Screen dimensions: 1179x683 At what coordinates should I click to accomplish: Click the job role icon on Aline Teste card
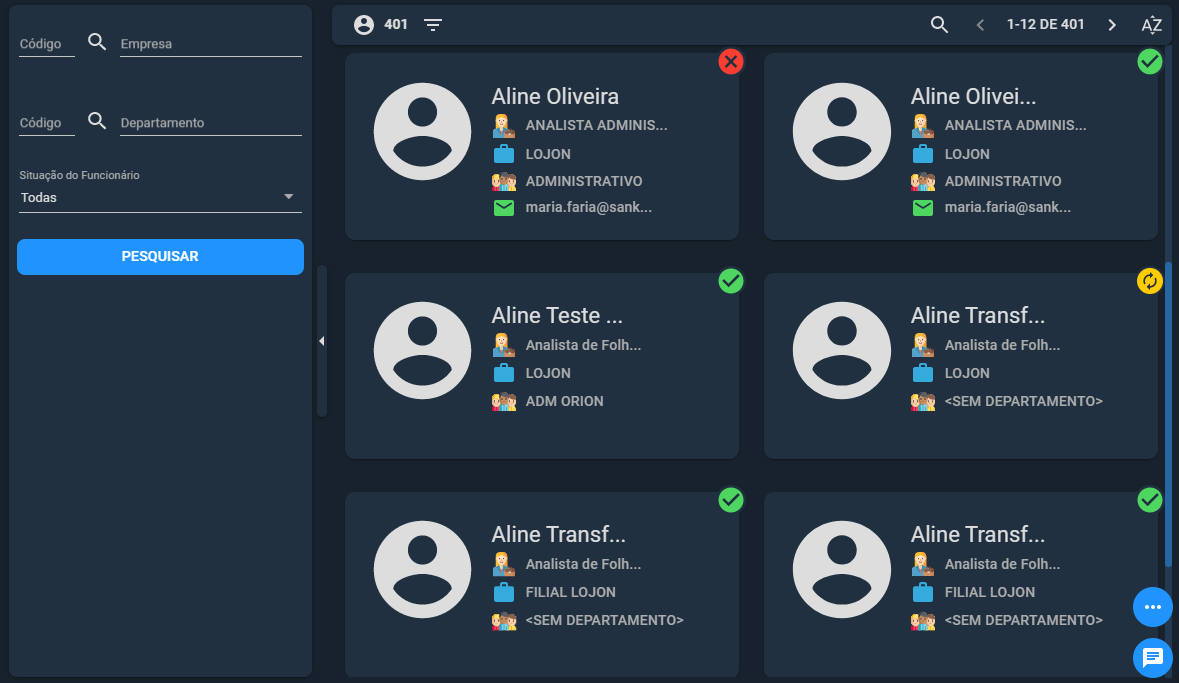pos(504,345)
